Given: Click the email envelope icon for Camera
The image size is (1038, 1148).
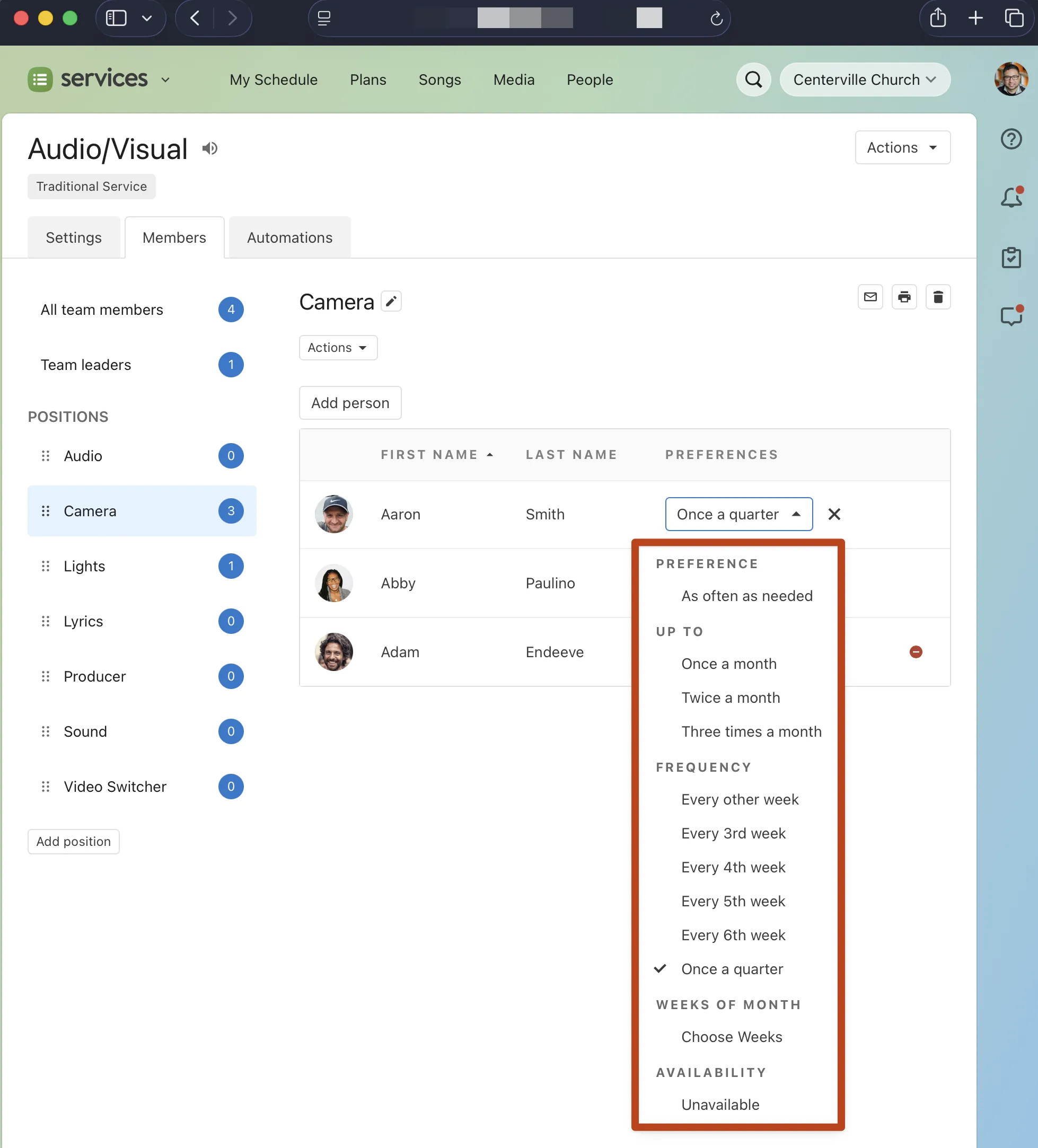Looking at the screenshot, I should [x=870, y=297].
